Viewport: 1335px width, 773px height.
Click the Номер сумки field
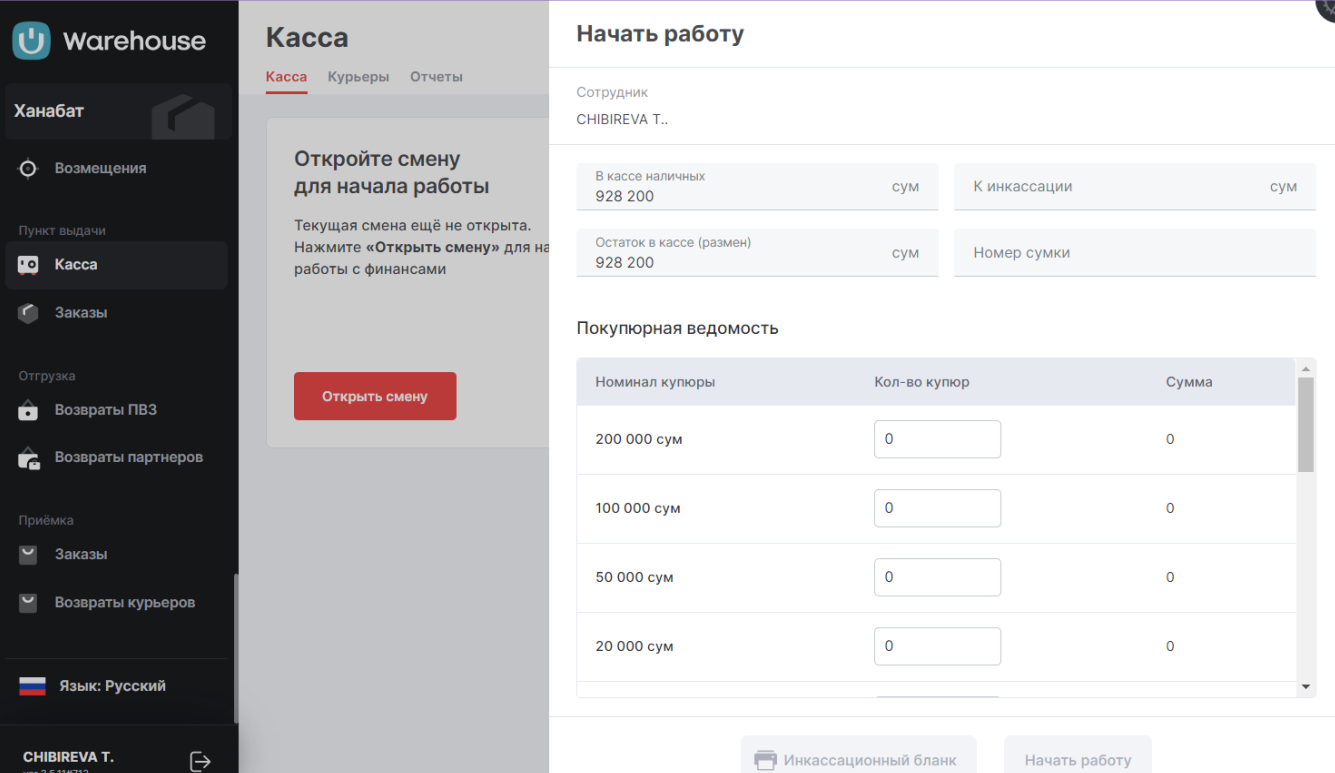[1134, 253]
